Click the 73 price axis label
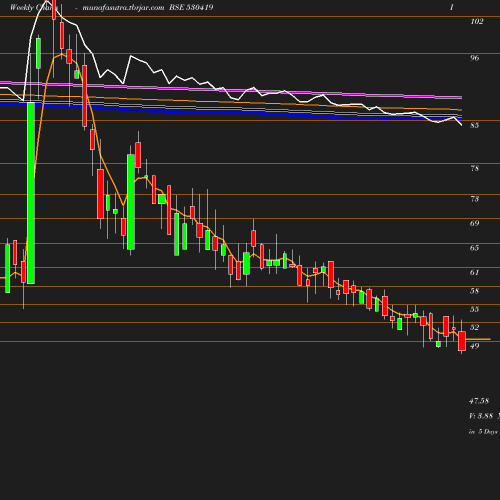 tap(475, 199)
